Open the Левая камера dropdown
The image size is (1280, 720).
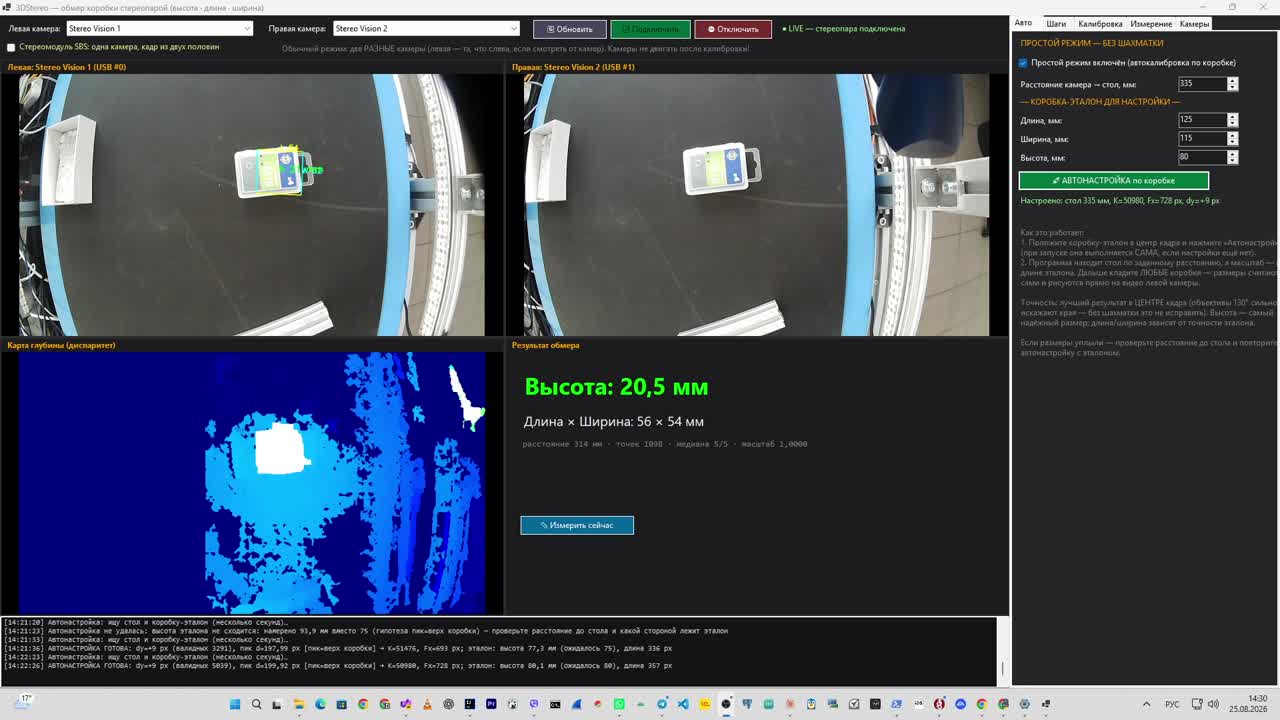click(158, 29)
